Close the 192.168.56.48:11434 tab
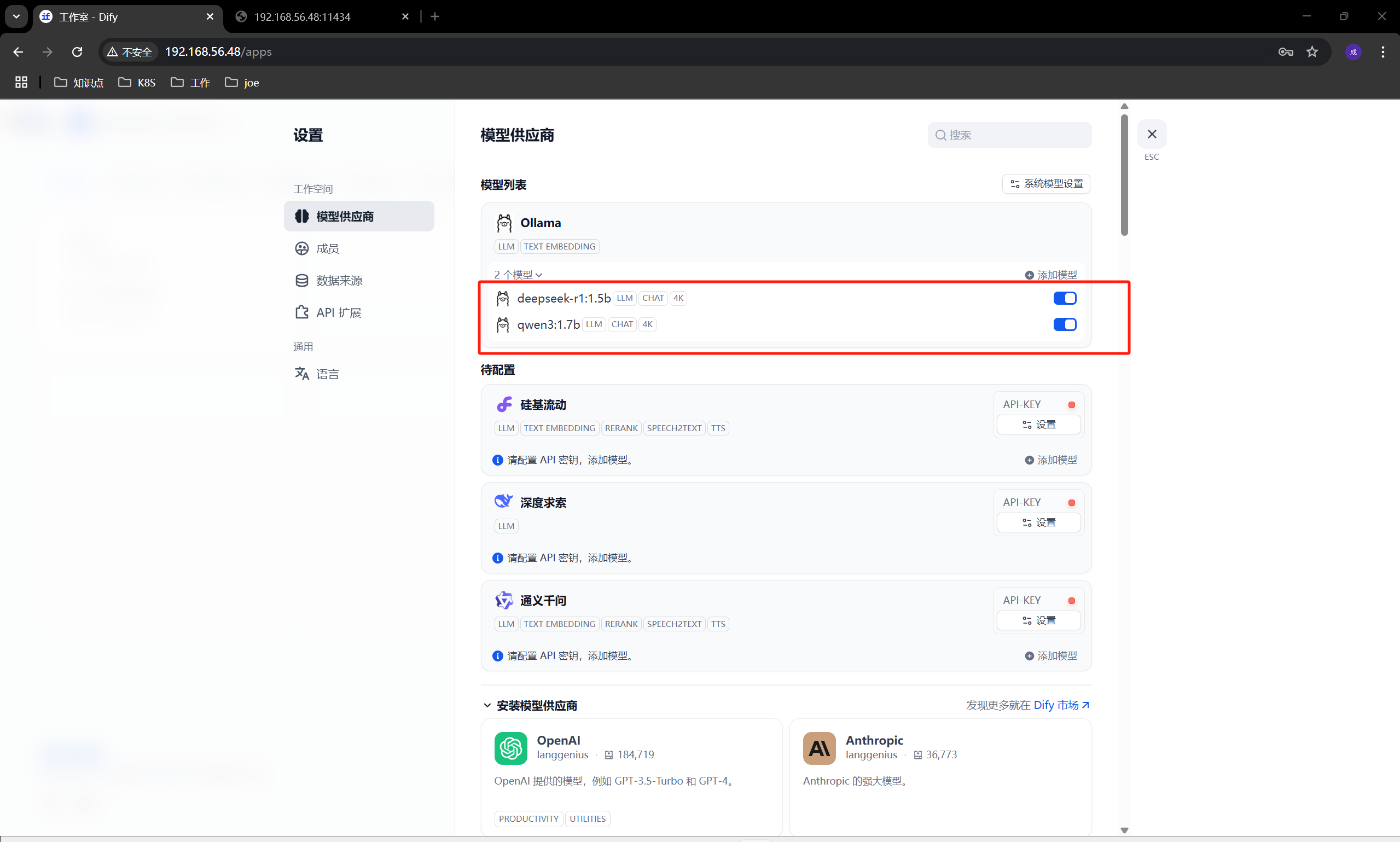This screenshot has height=842, width=1400. tap(405, 16)
